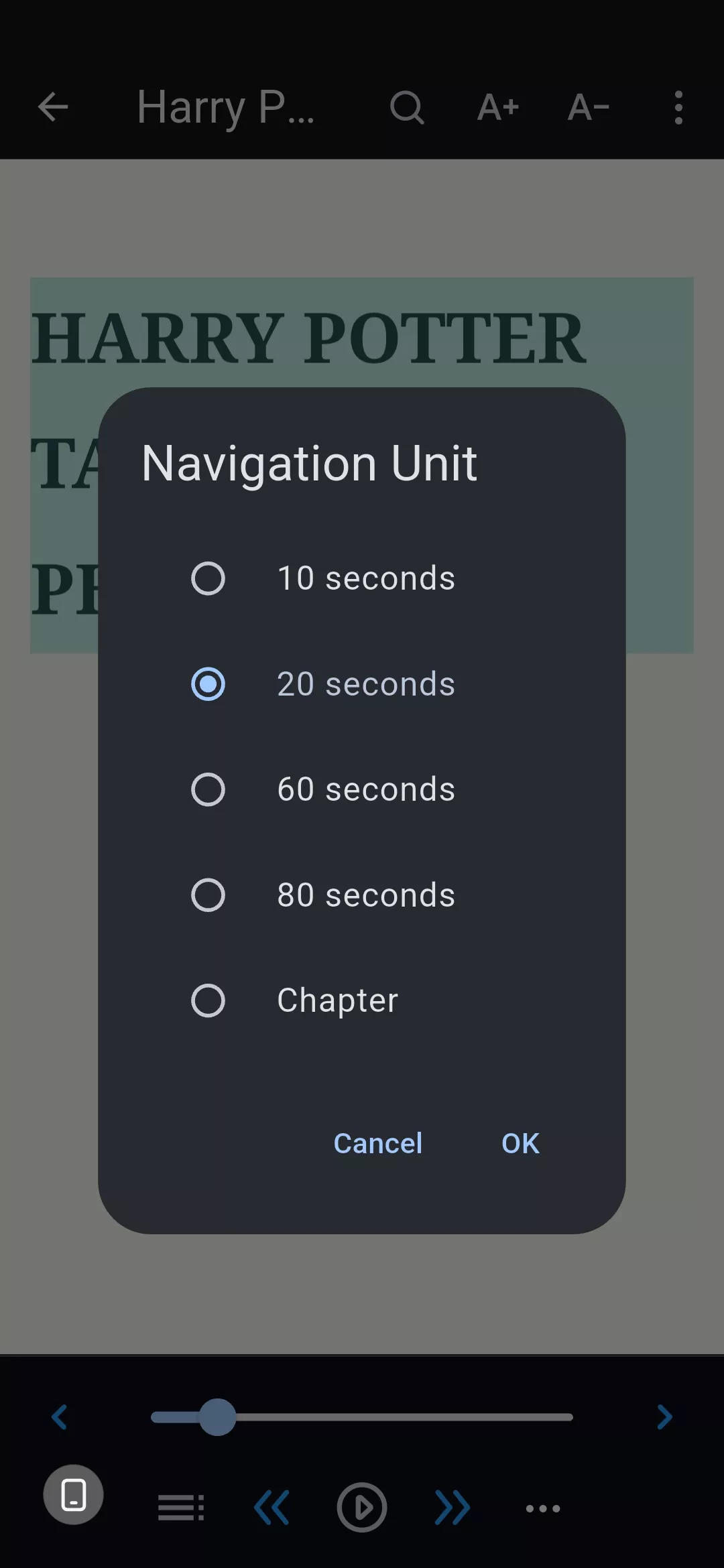Viewport: 724px width, 1568px height.
Task: Tap the fast-forward double-chevron icon
Action: (452, 1508)
